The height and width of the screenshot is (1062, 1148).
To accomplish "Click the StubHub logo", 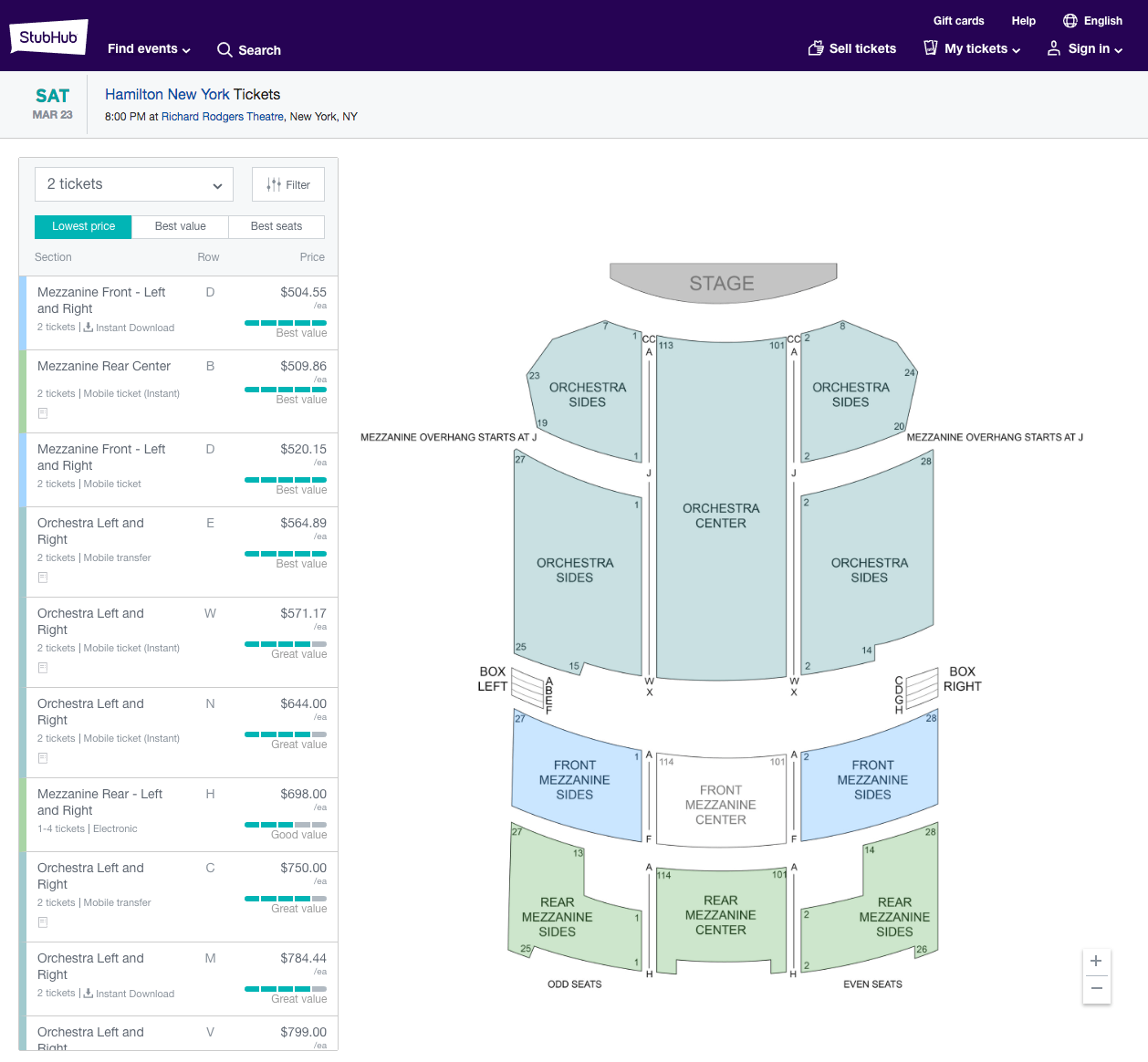I will point(48,37).
